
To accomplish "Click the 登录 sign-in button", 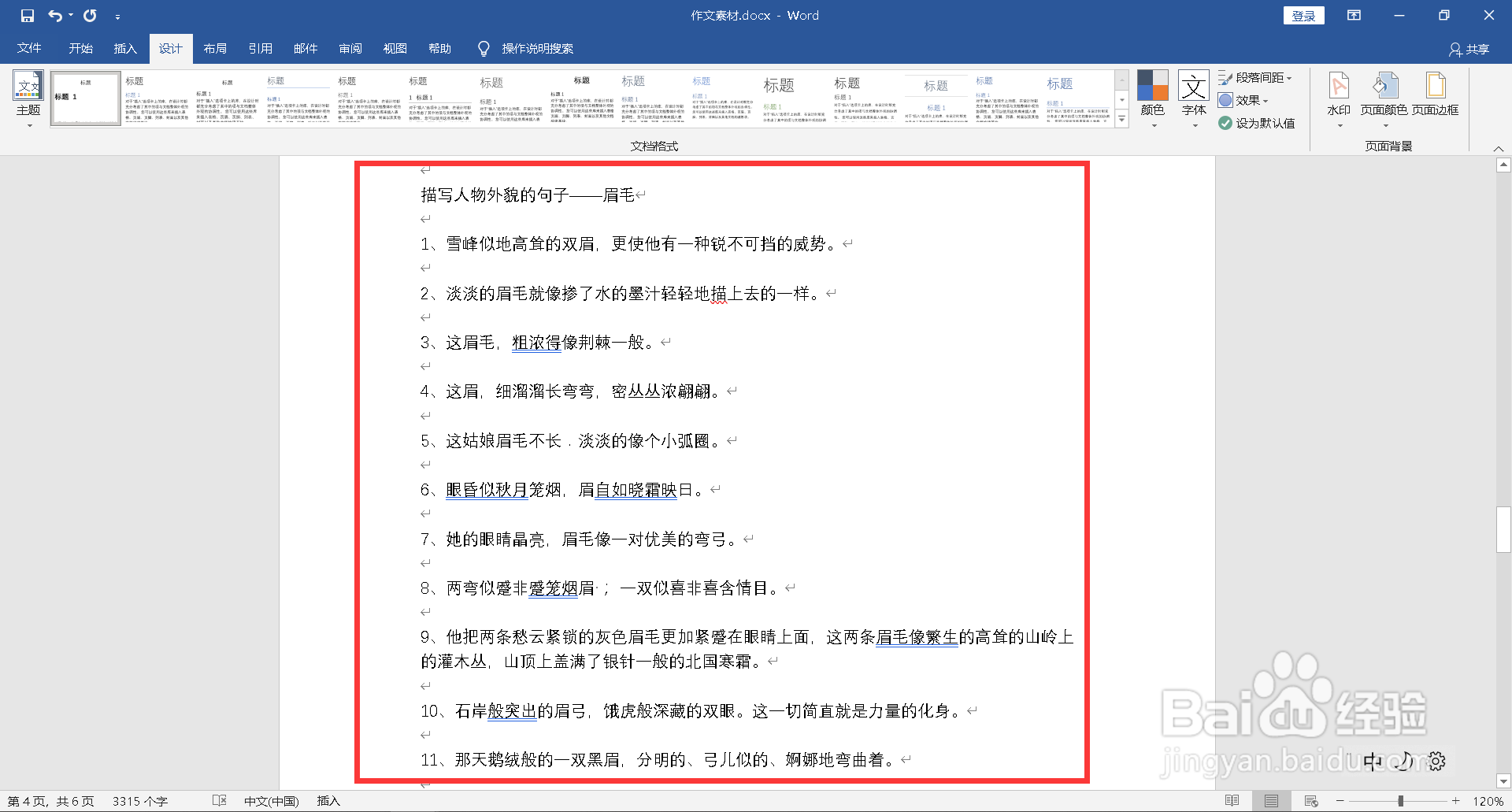I will click(x=1304, y=16).
